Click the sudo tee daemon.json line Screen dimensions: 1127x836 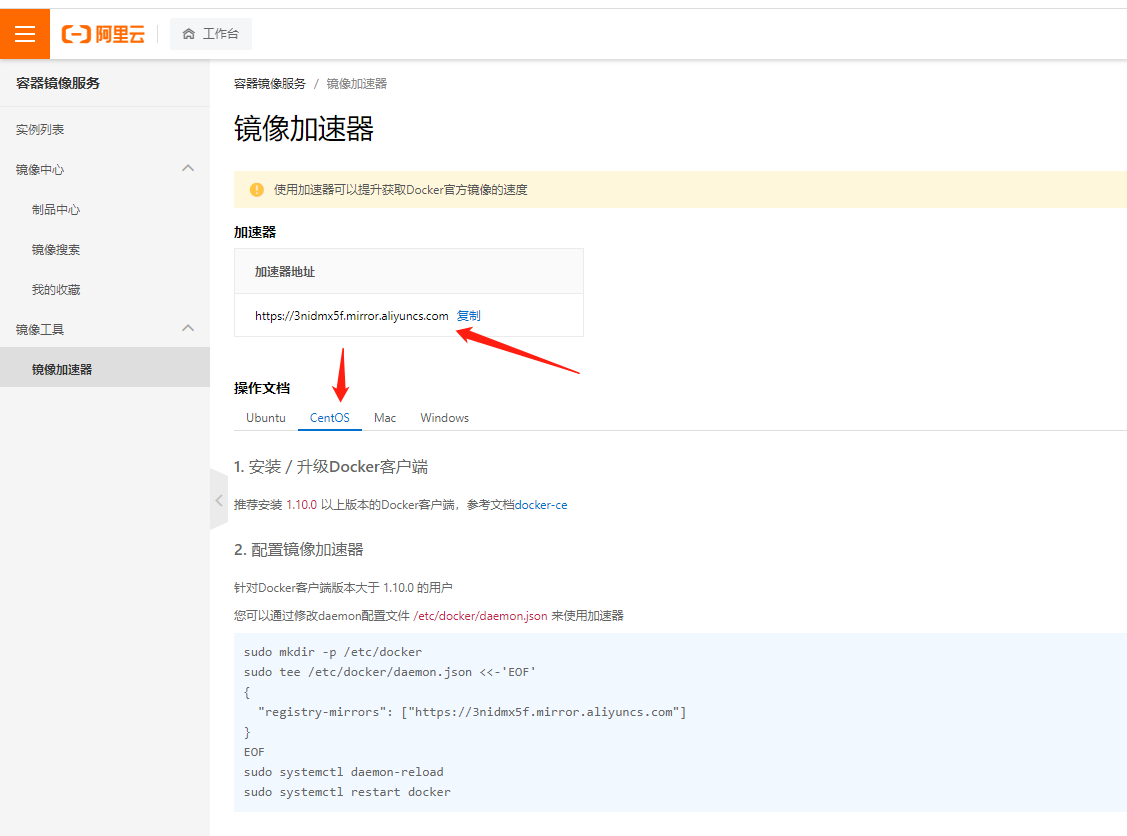point(390,672)
